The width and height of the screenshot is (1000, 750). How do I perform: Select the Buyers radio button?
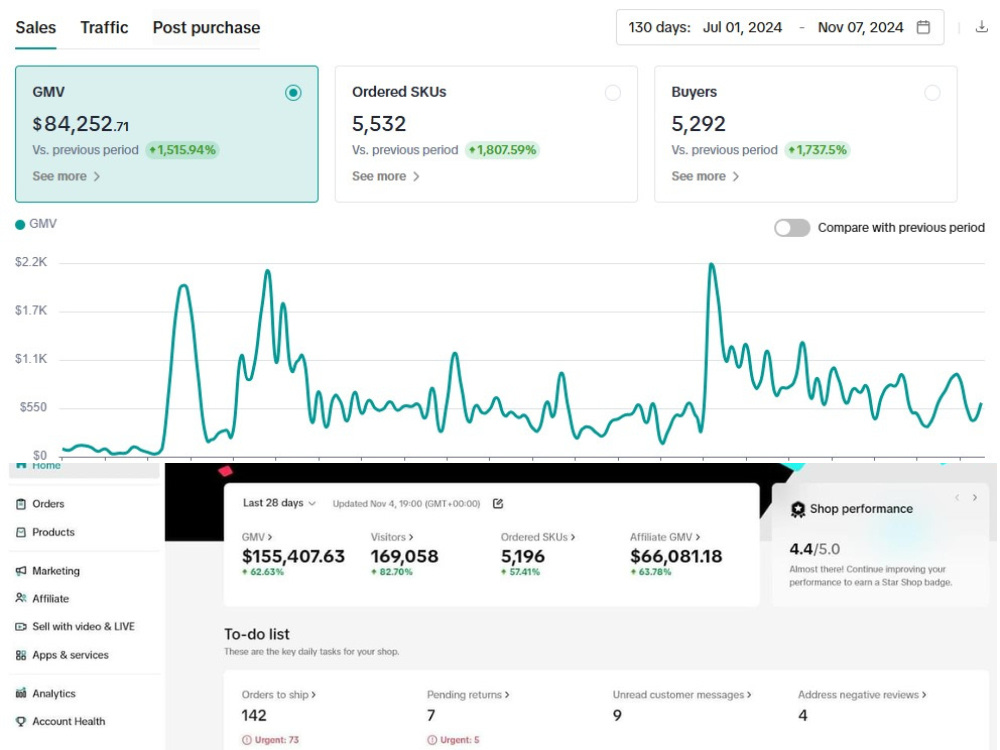point(932,93)
